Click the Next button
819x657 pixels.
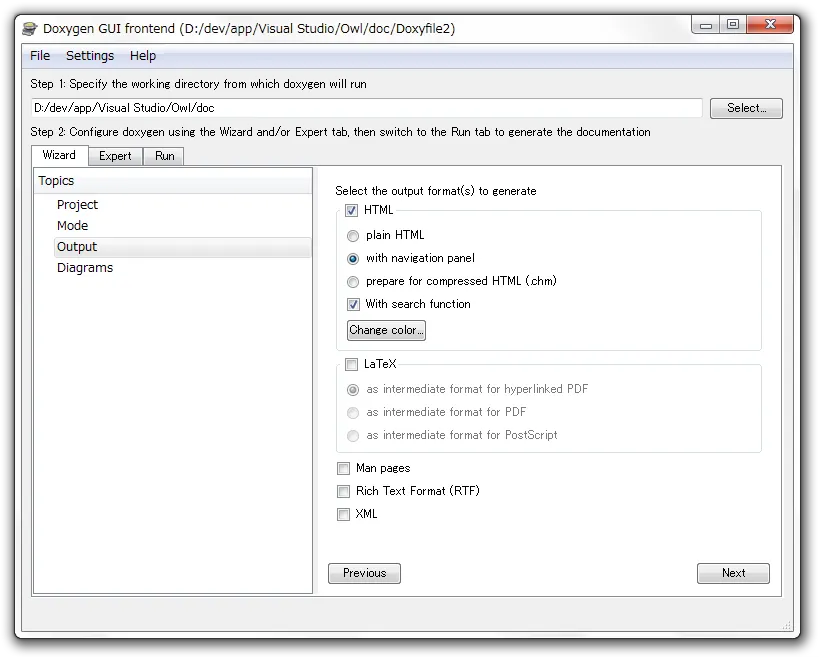click(x=733, y=573)
